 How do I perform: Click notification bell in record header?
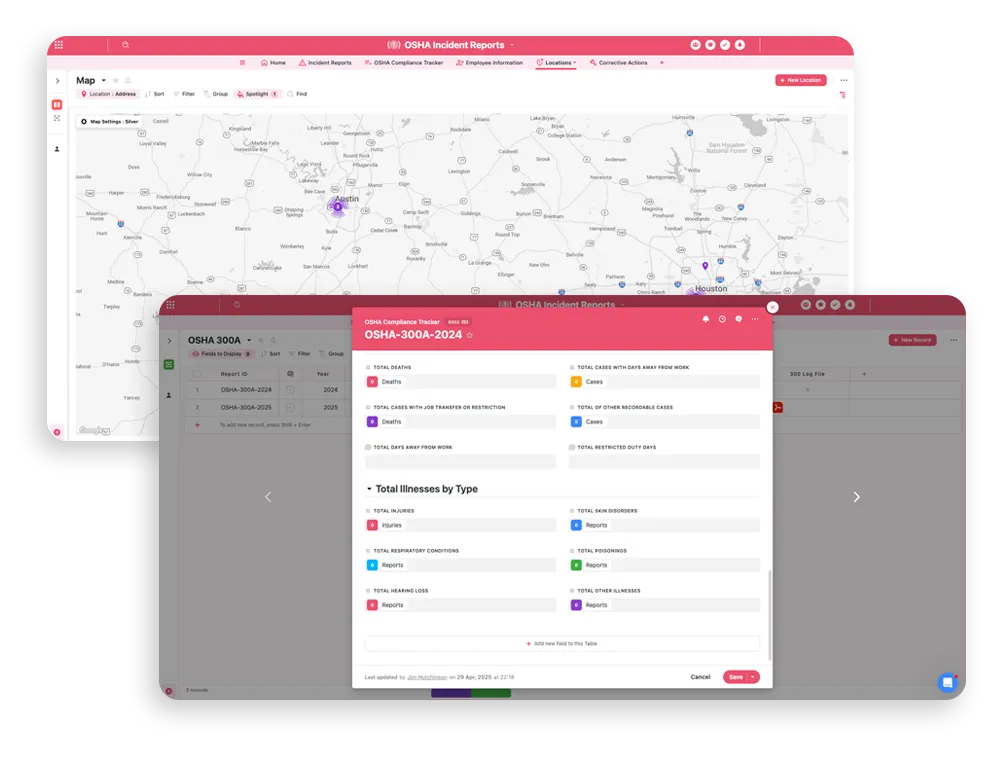[x=705, y=319]
